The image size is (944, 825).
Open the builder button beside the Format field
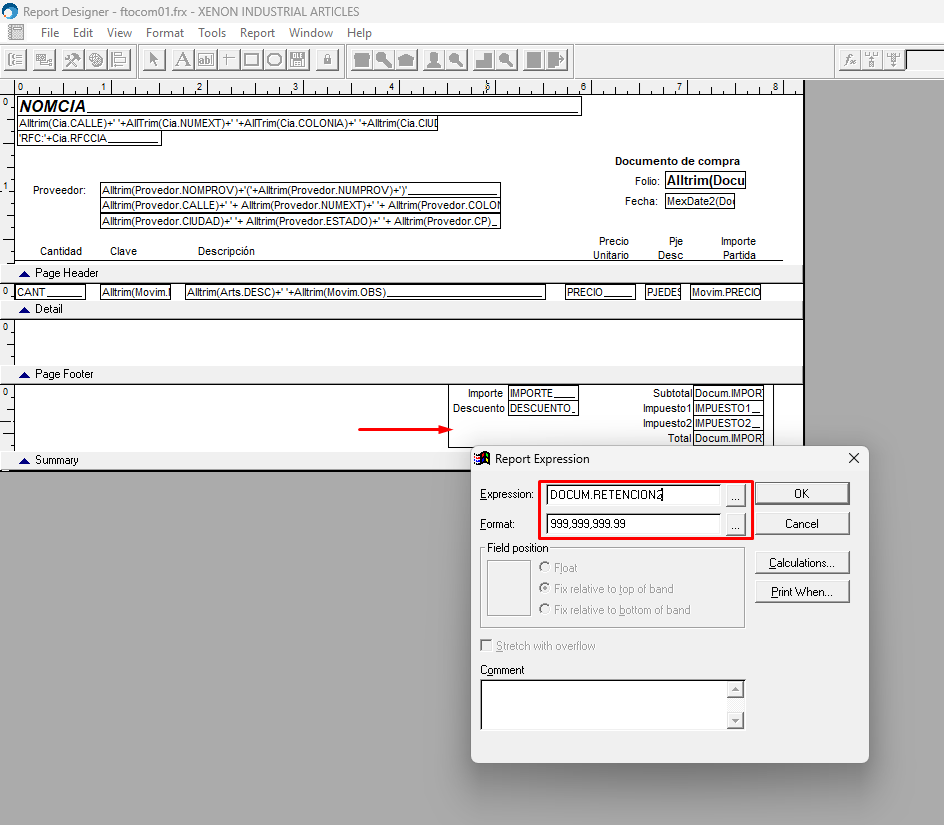click(735, 525)
